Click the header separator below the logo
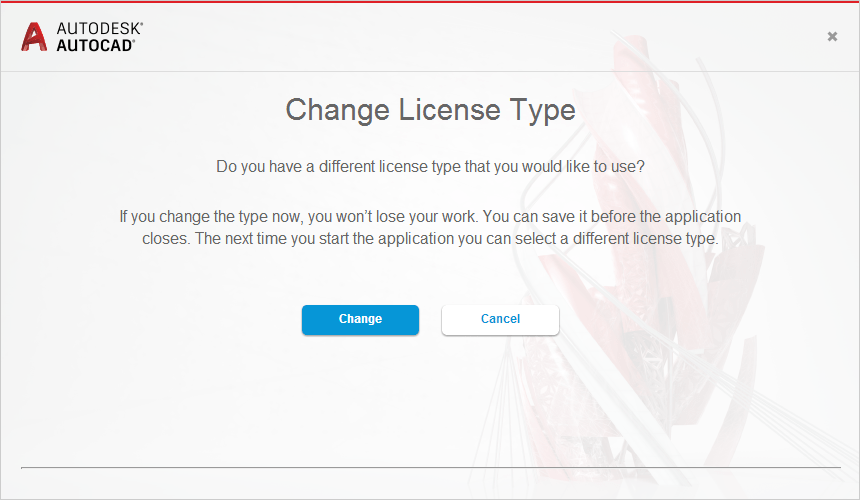Image resolution: width=860 pixels, height=500 pixels. 430,71
